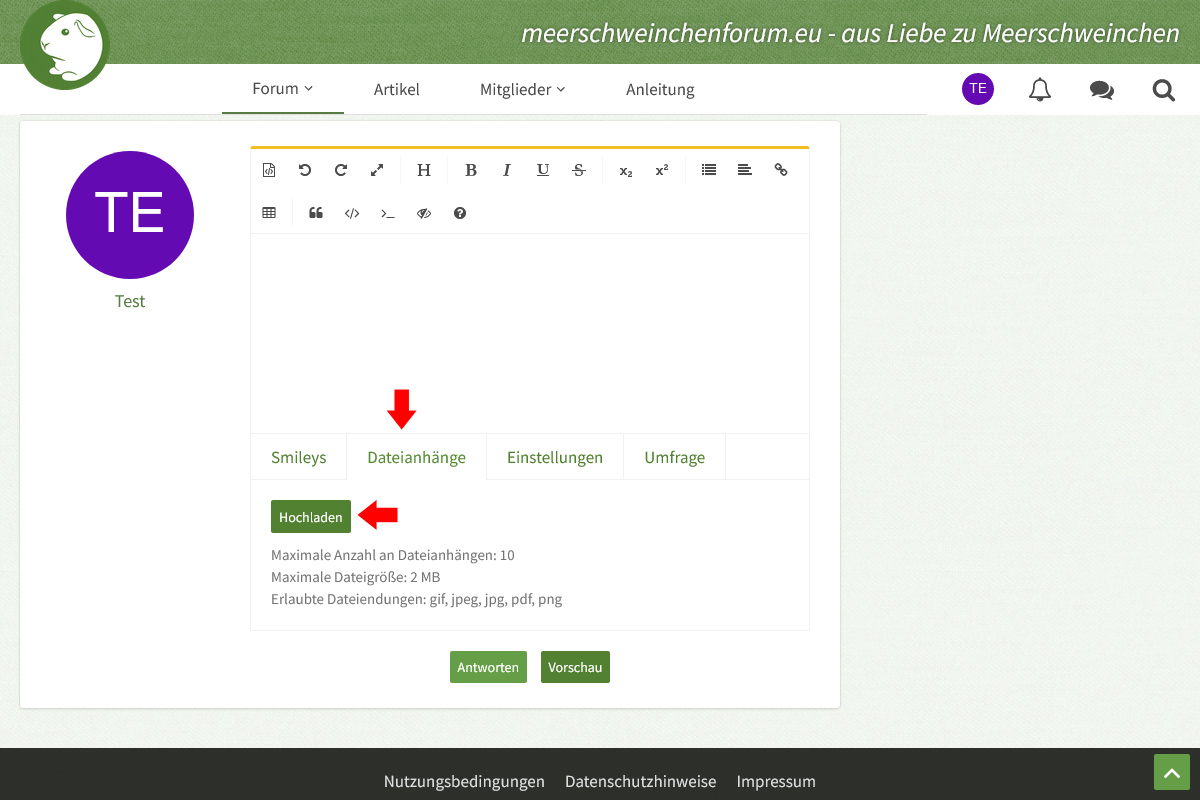The image size is (1200, 800).
Task: Toggle editor source code view
Action: 269,170
